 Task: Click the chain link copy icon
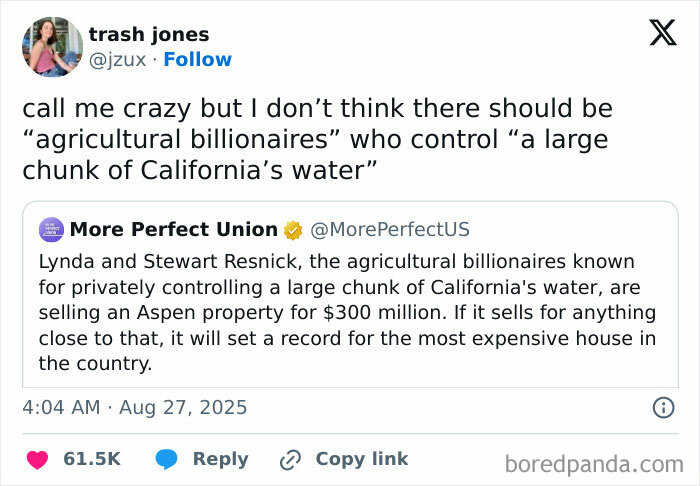[x=291, y=460]
